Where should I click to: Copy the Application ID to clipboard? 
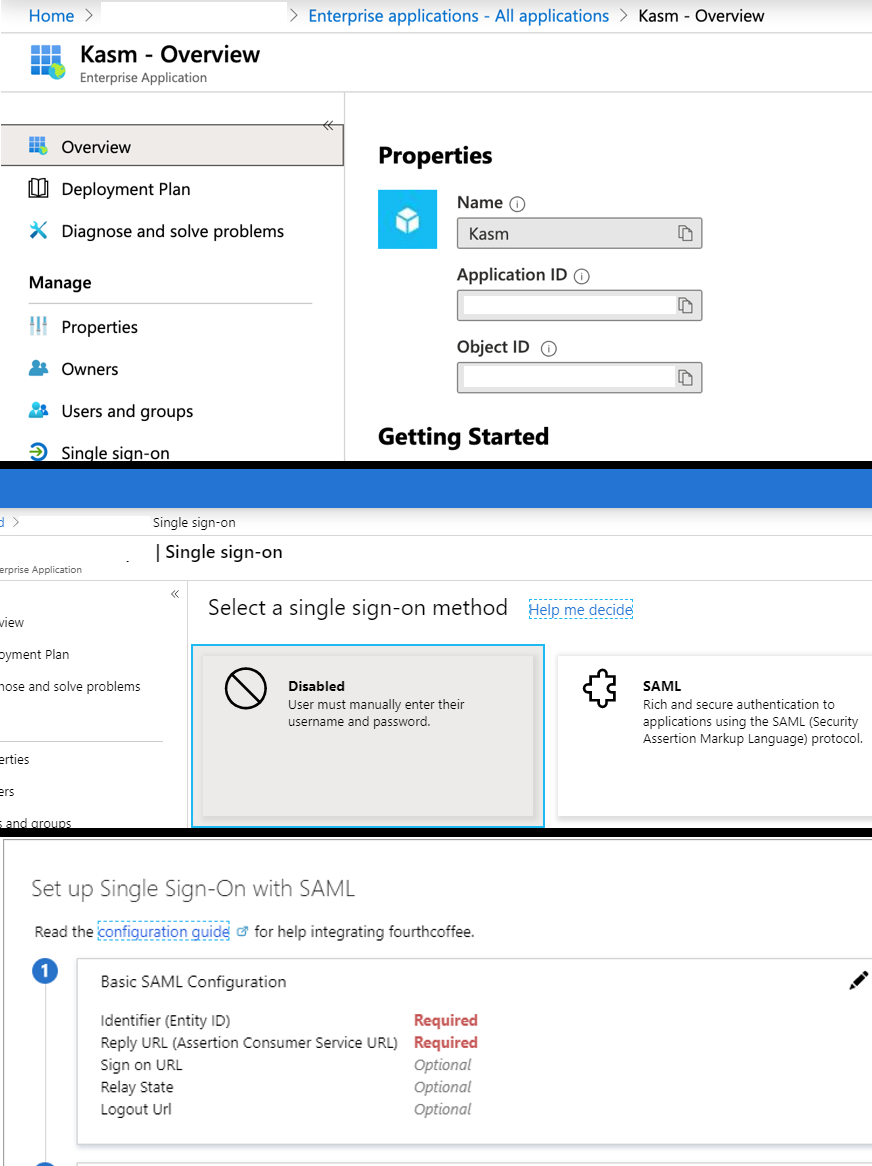tap(685, 306)
